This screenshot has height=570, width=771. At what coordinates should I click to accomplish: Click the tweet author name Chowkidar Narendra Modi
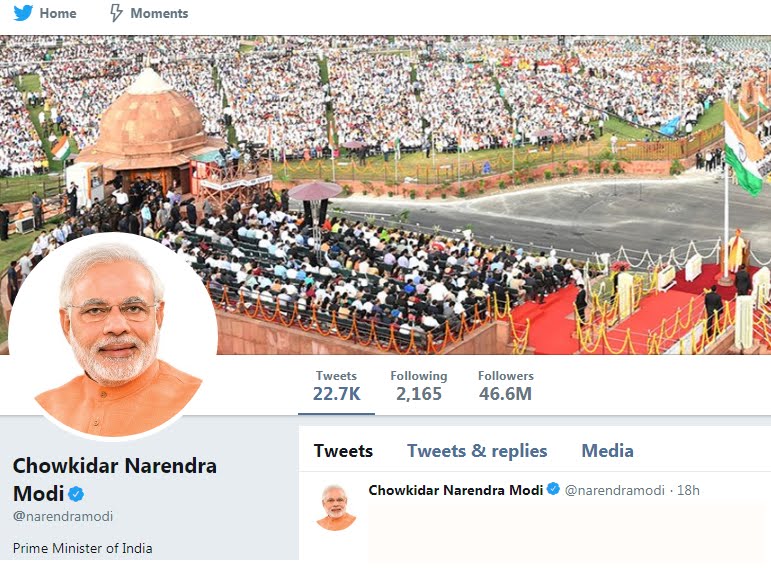[455, 490]
